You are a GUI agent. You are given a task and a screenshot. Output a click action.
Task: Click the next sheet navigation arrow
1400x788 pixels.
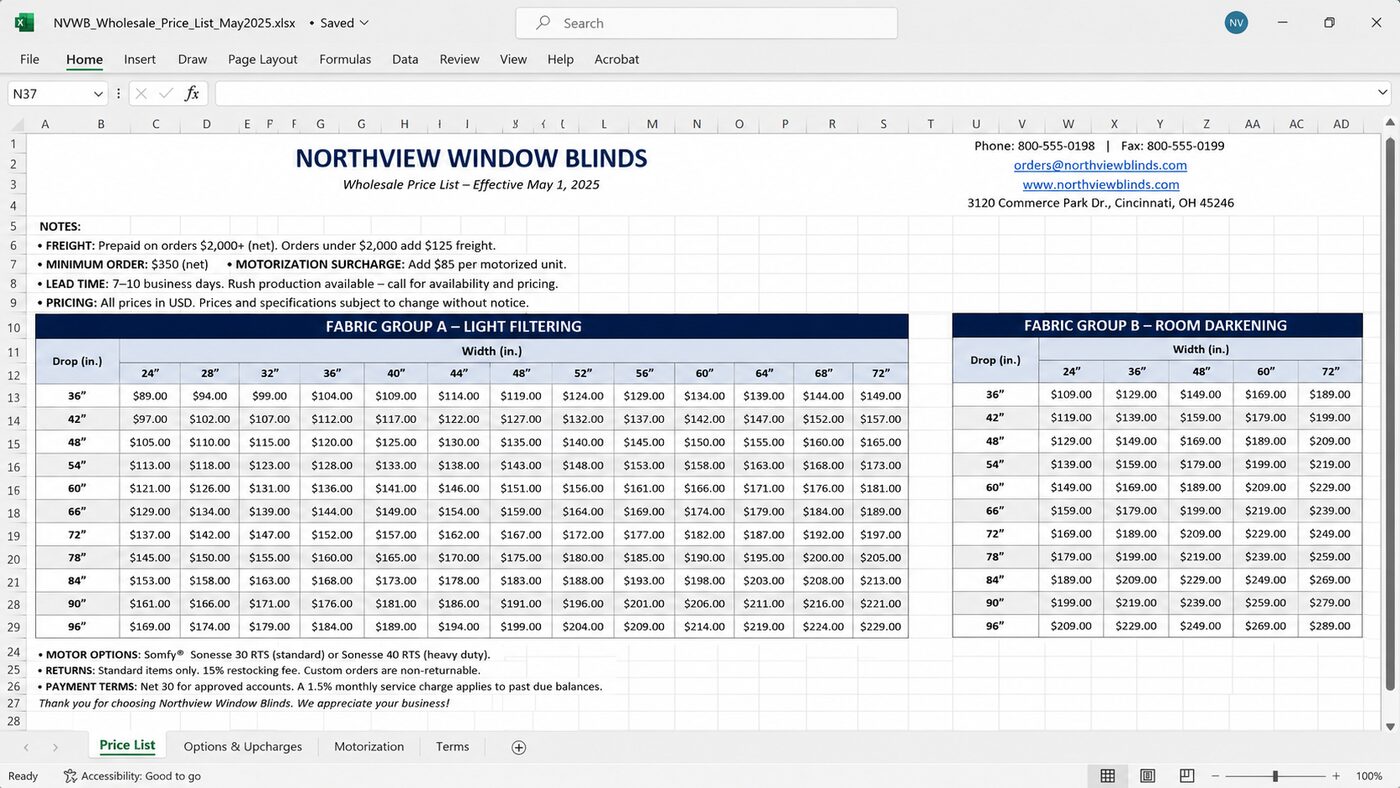pyautogui.click(x=55, y=747)
